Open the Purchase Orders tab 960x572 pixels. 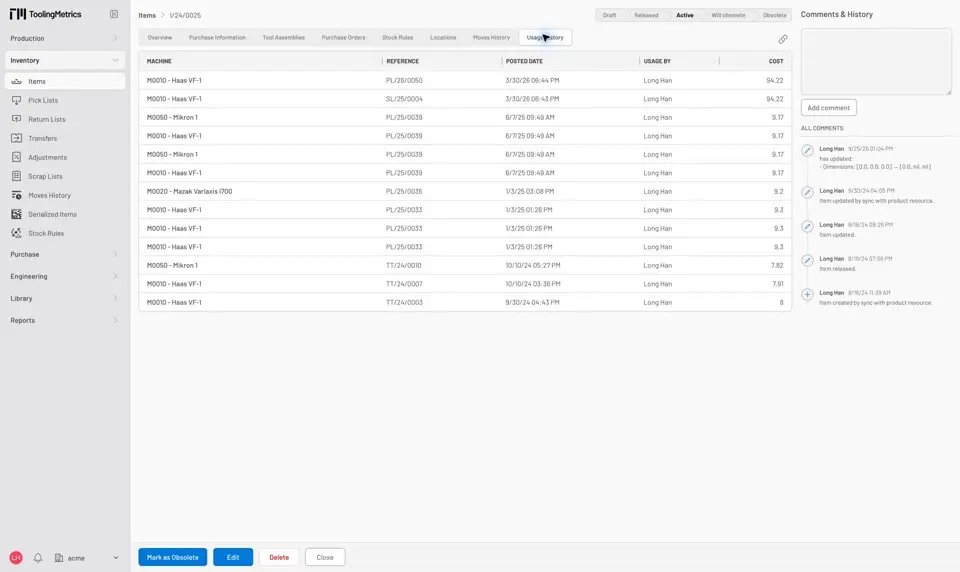pos(343,37)
